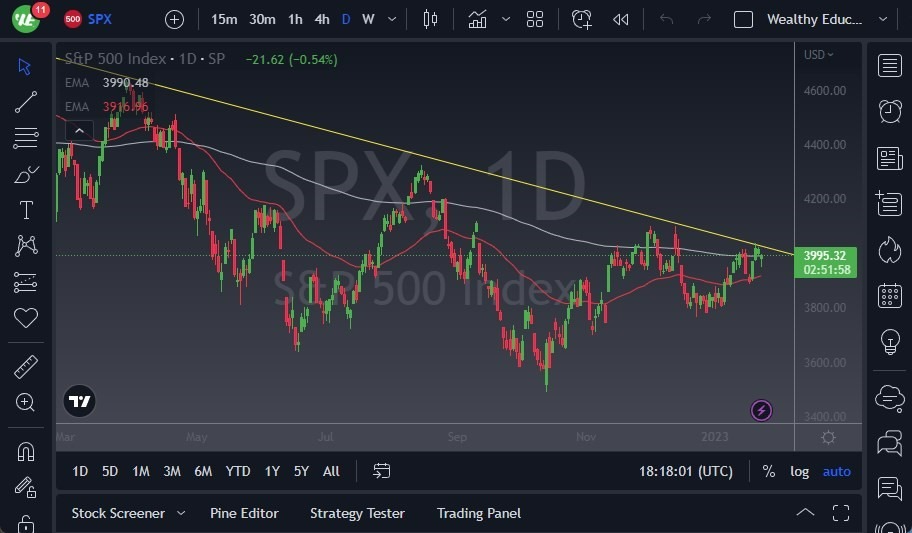912x533 pixels.
Task: Set the date range to 1D
Action: point(80,471)
